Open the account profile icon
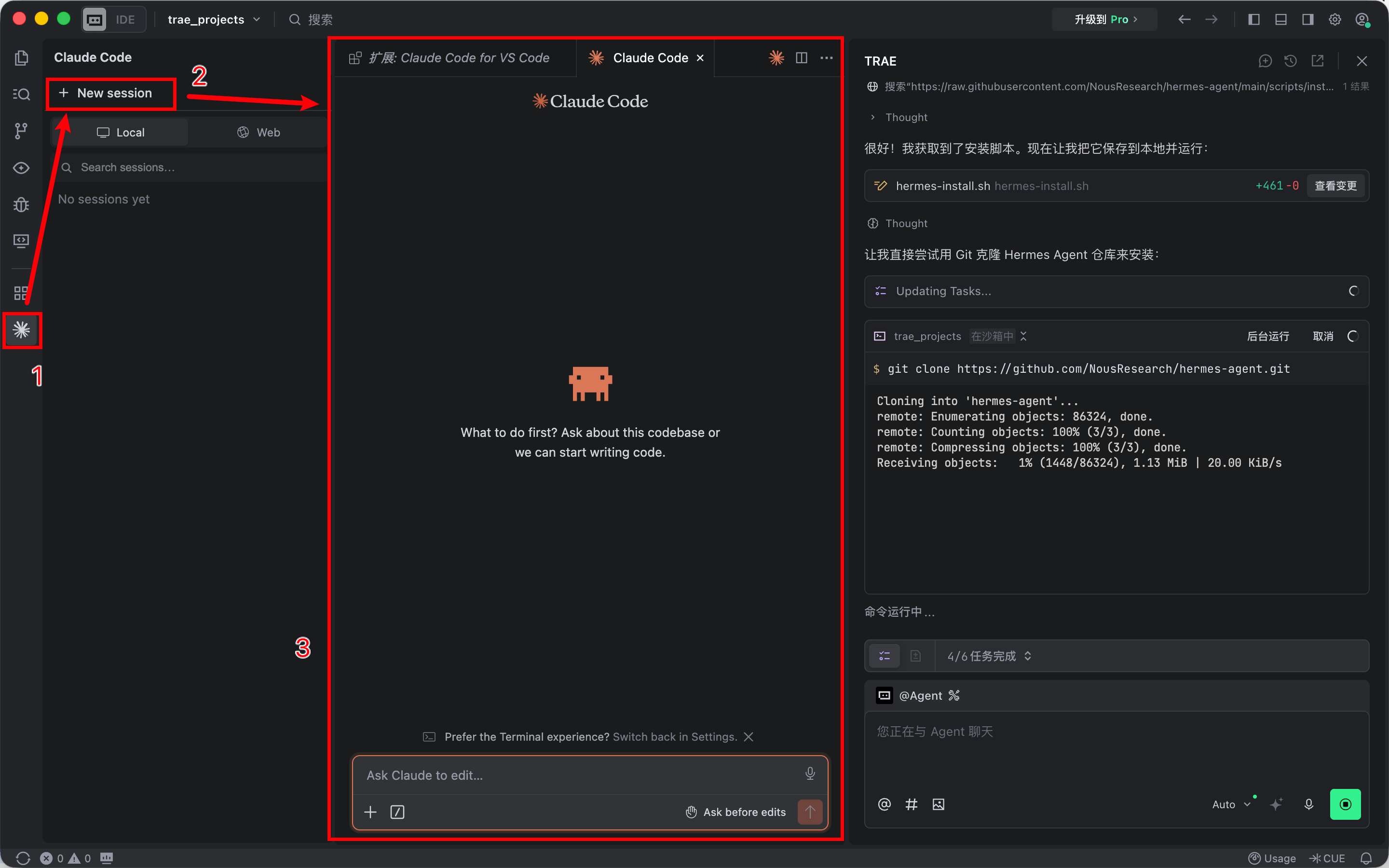 click(x=1362, y=19)
